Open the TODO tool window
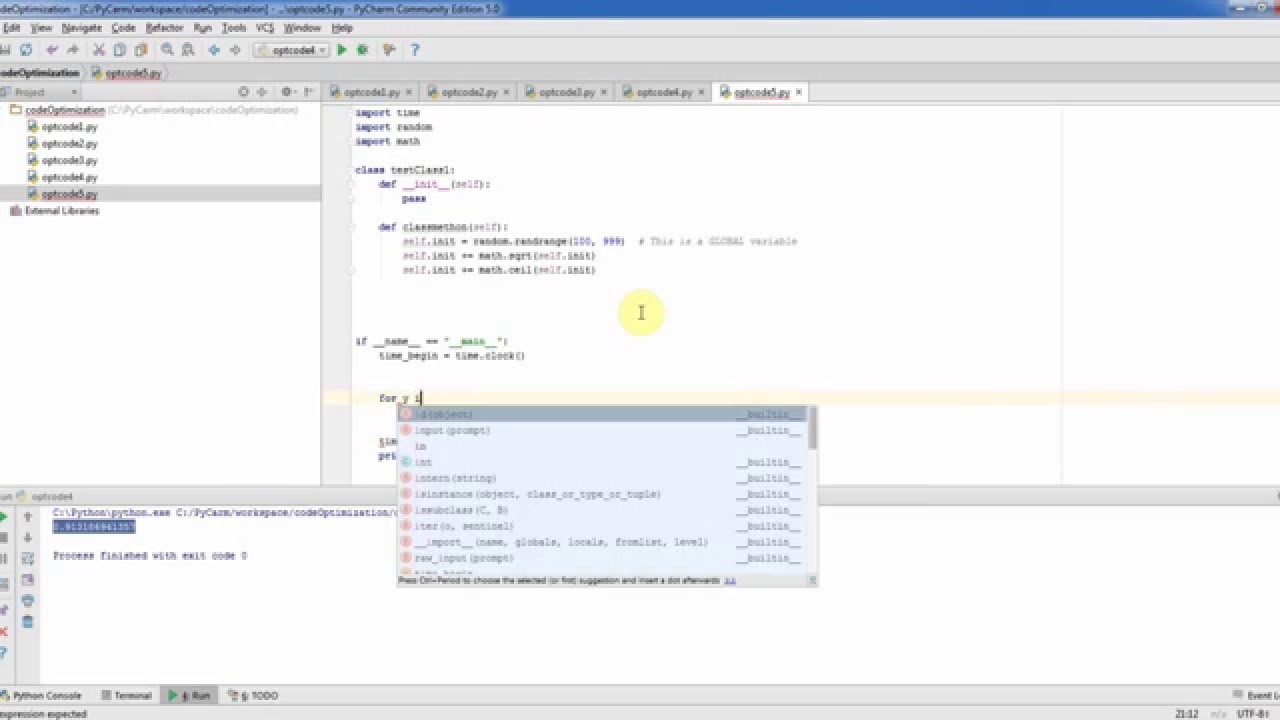The image size is (1280, 720). point(254,695)
